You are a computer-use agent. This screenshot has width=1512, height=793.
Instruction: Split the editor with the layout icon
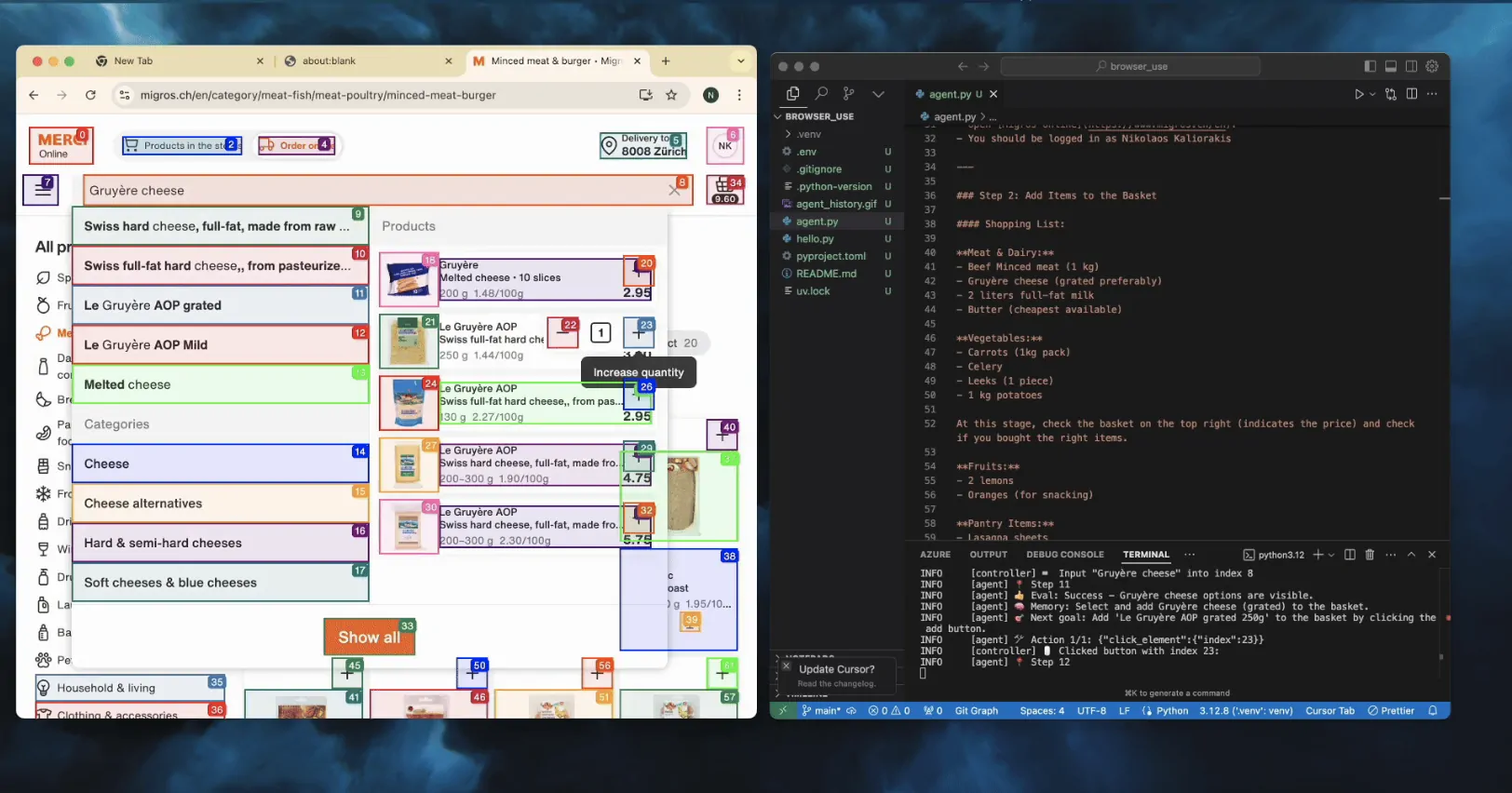point(1411,94)
